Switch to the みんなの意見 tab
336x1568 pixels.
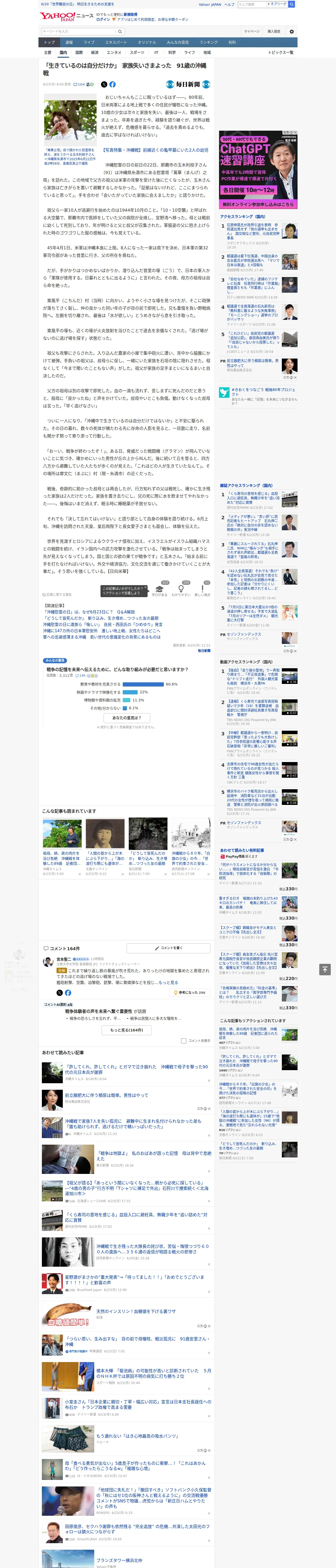point(177,43)
